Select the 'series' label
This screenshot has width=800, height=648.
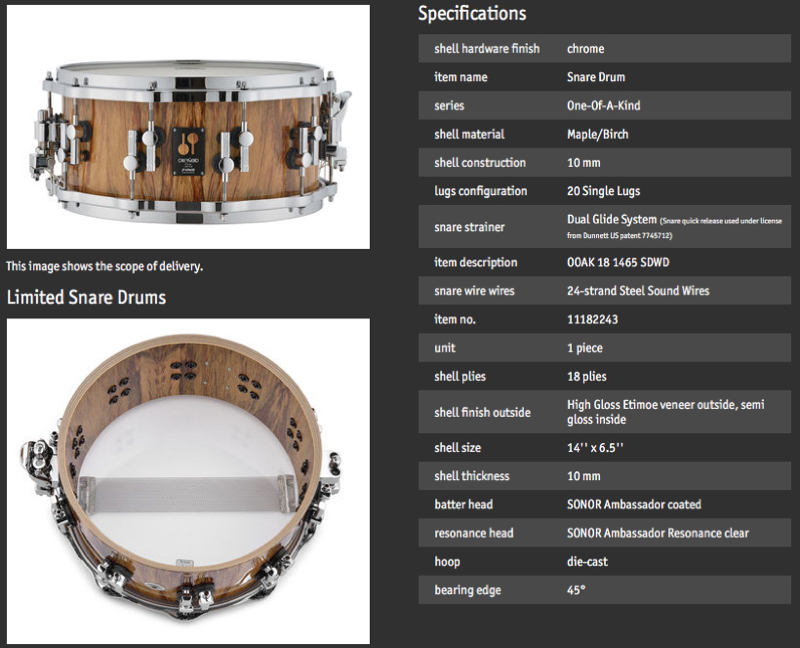tap(449, 106)
